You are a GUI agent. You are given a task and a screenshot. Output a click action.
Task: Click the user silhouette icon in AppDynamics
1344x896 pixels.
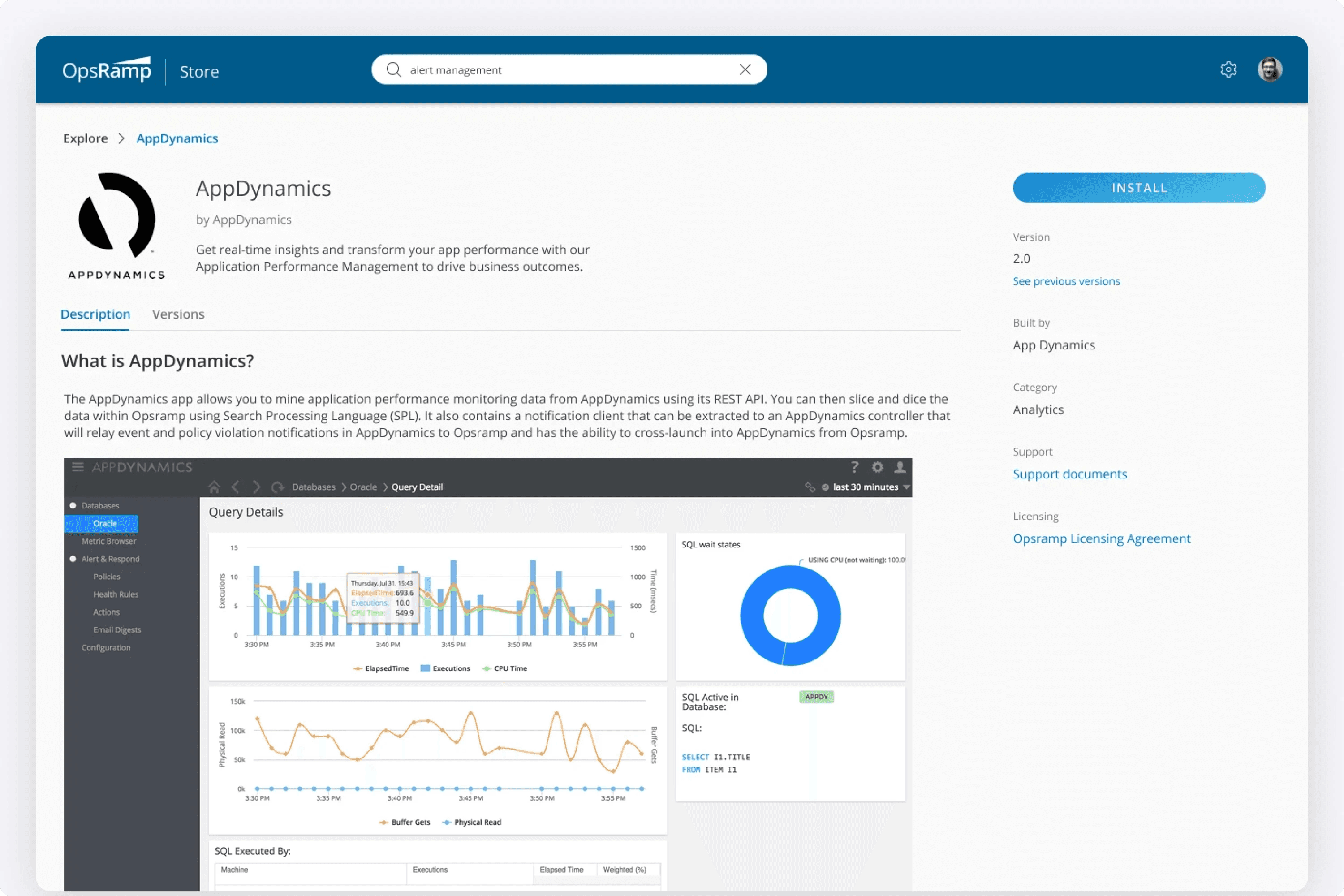coord(900,467)
